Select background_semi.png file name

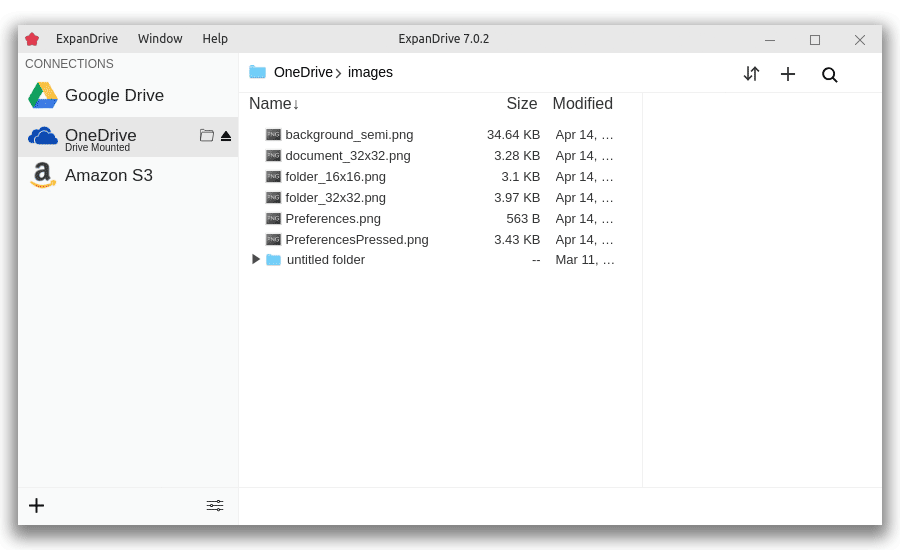click(x=349, y=135)
